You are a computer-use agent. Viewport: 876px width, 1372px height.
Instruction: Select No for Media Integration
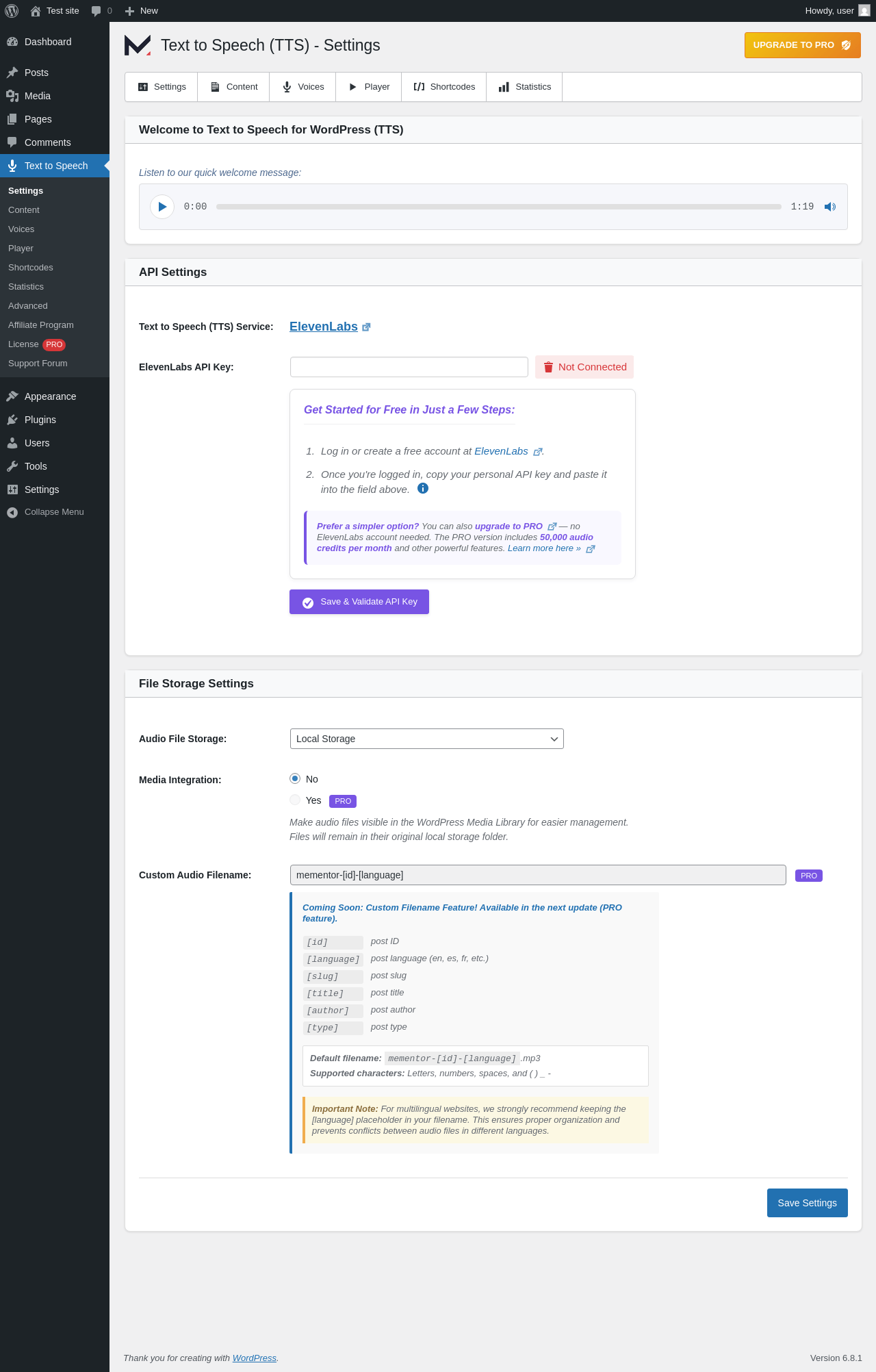tap(295, 778)
